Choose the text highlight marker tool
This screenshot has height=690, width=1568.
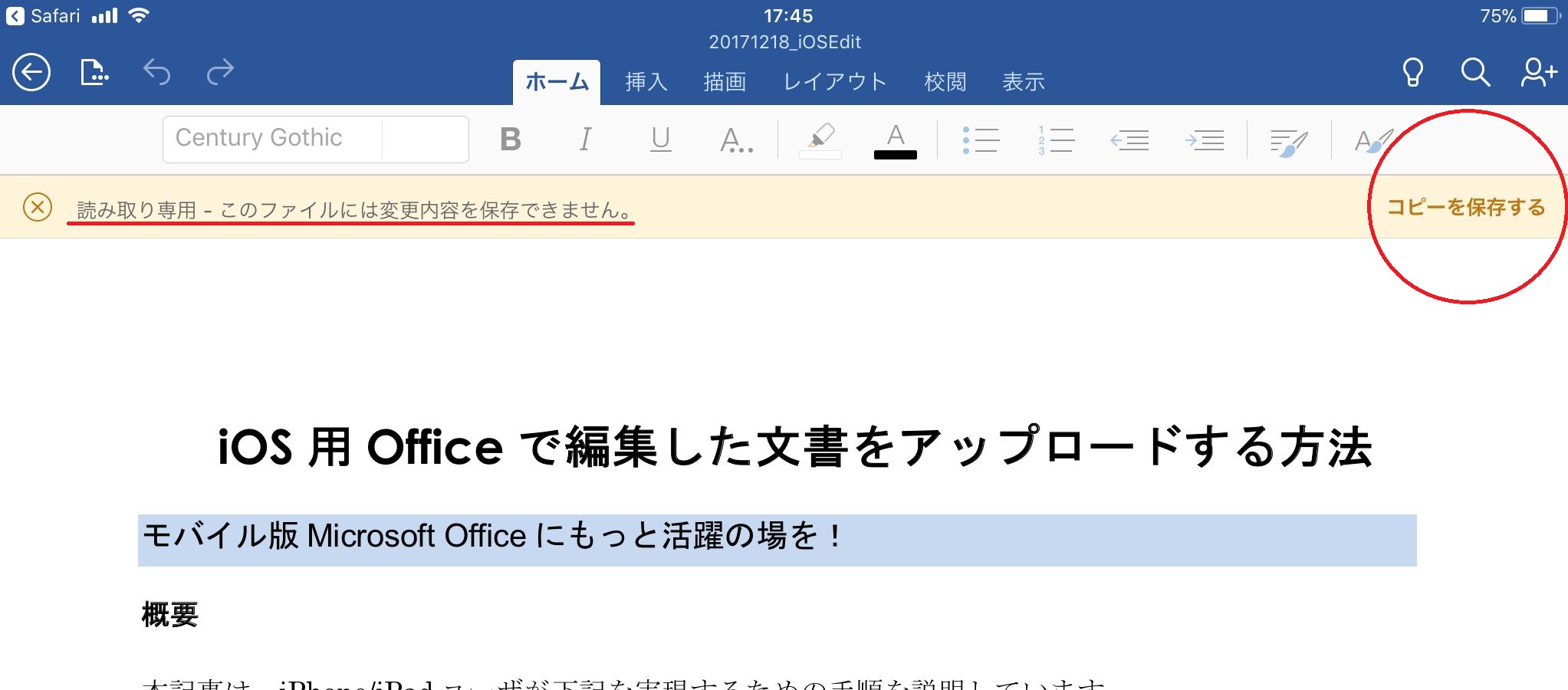[820, 140]
